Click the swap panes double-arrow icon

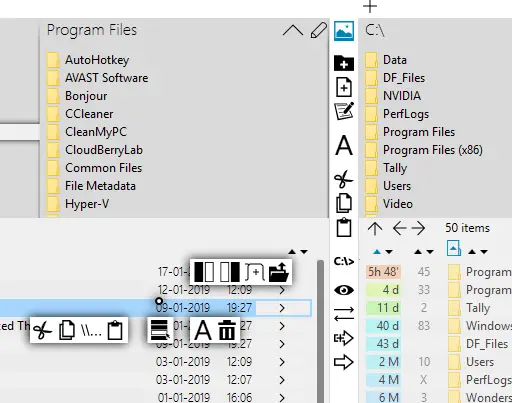344,314
